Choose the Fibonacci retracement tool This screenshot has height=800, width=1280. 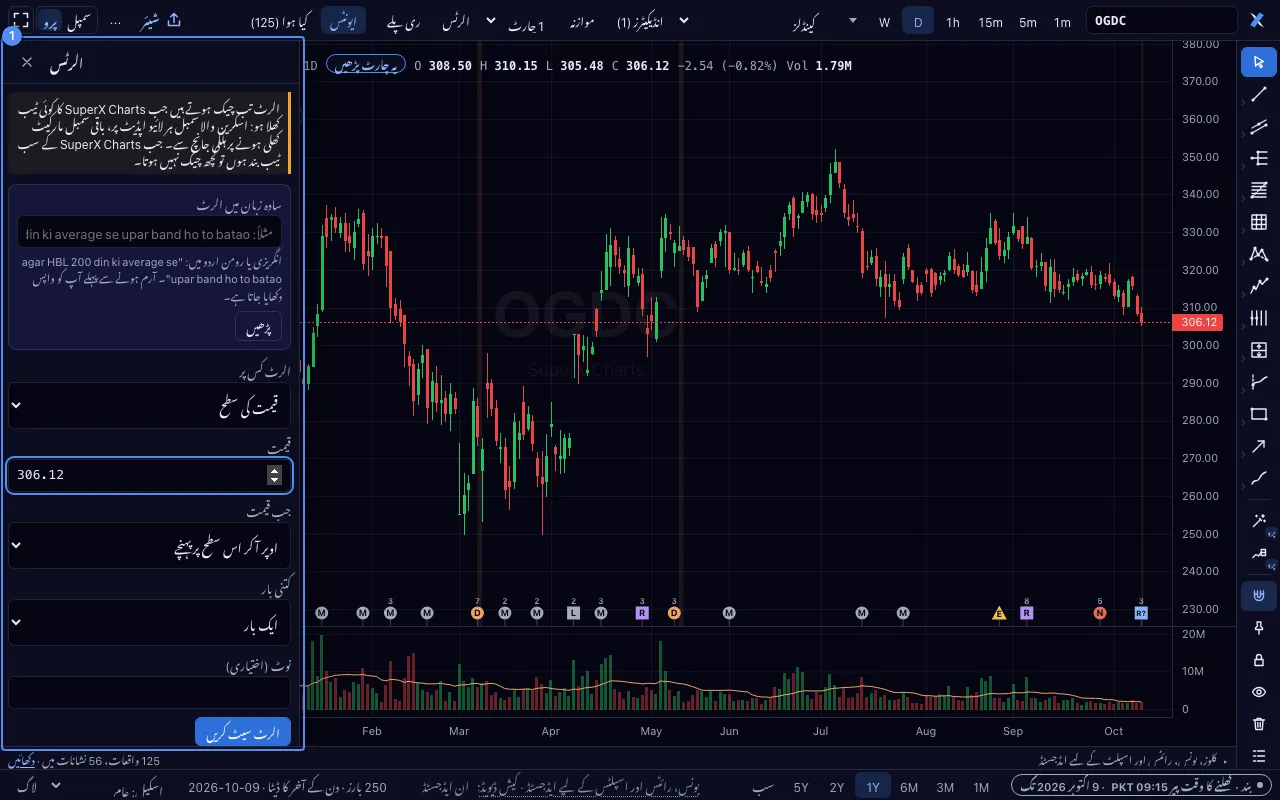coord(1258,190)
